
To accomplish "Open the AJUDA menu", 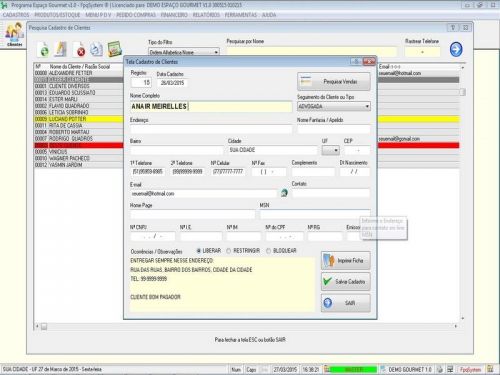I will (x=269, y=15).
